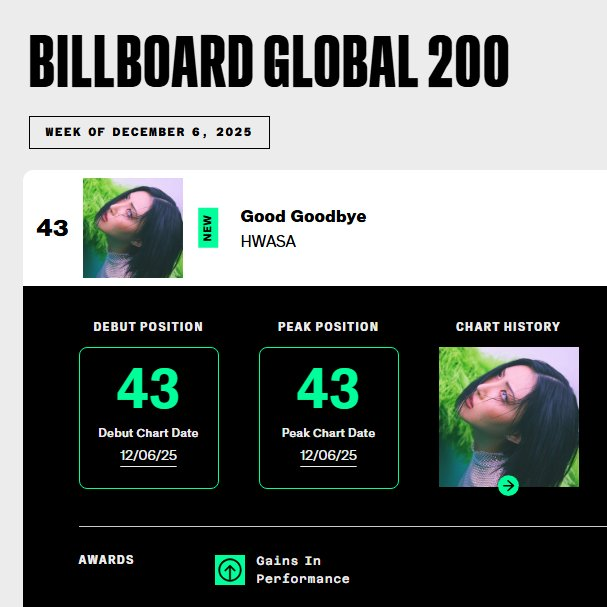Click the green arrow on Chart History image
The image size is (607, 607).
click(x=508, y=486)
